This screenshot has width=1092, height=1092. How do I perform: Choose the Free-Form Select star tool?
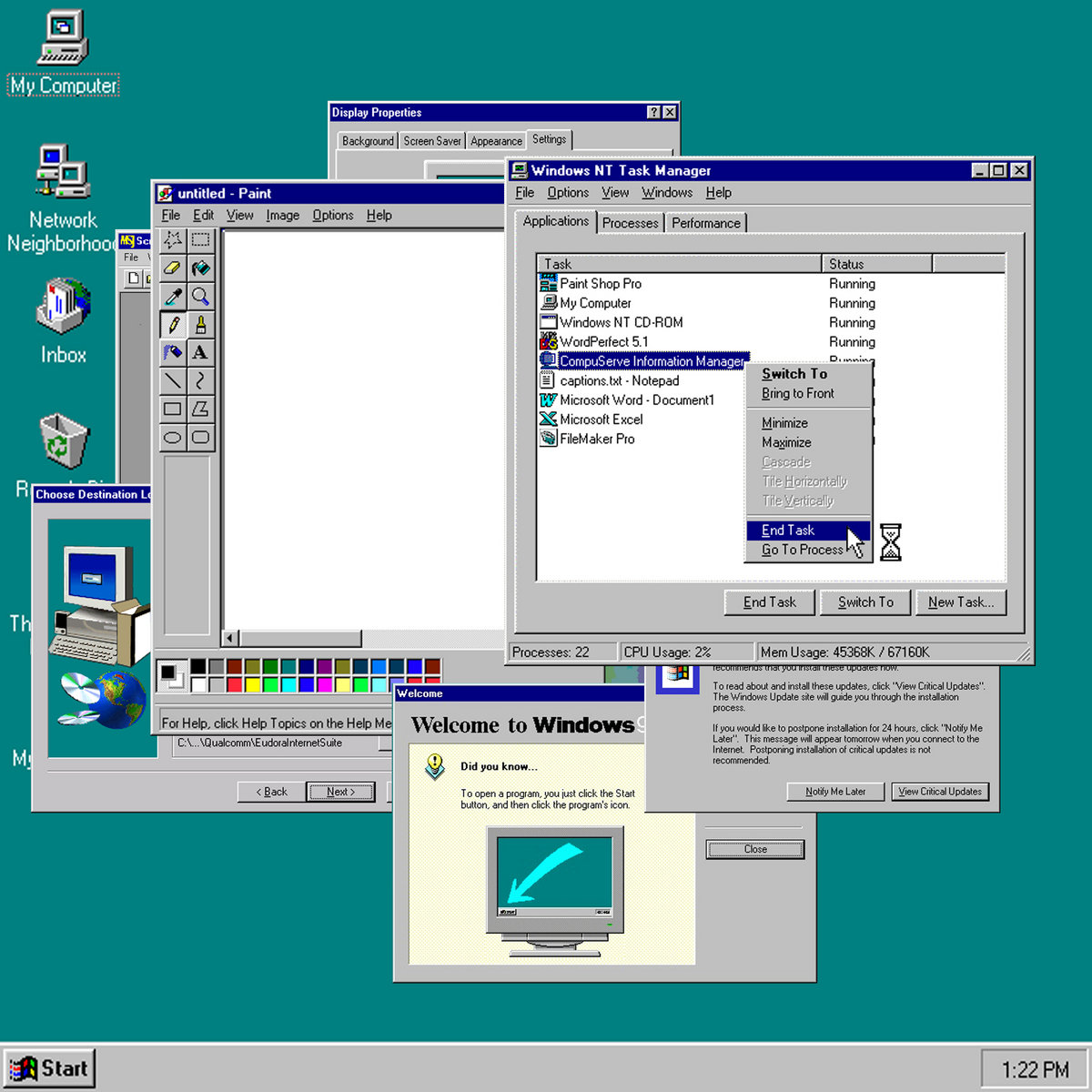pyautogui.click(x=172, y=240)
